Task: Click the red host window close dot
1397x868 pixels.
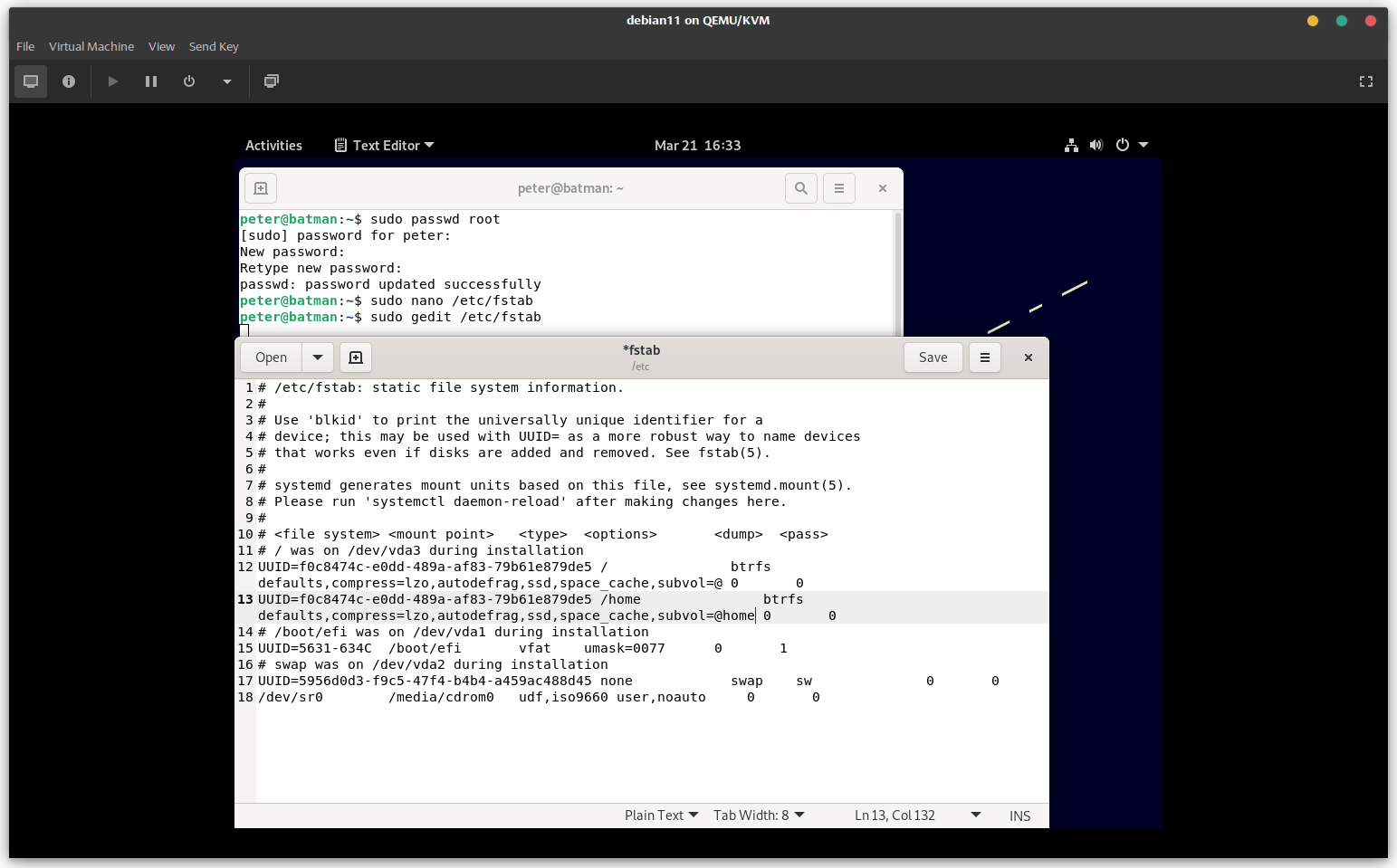Action: [1371, 21]
